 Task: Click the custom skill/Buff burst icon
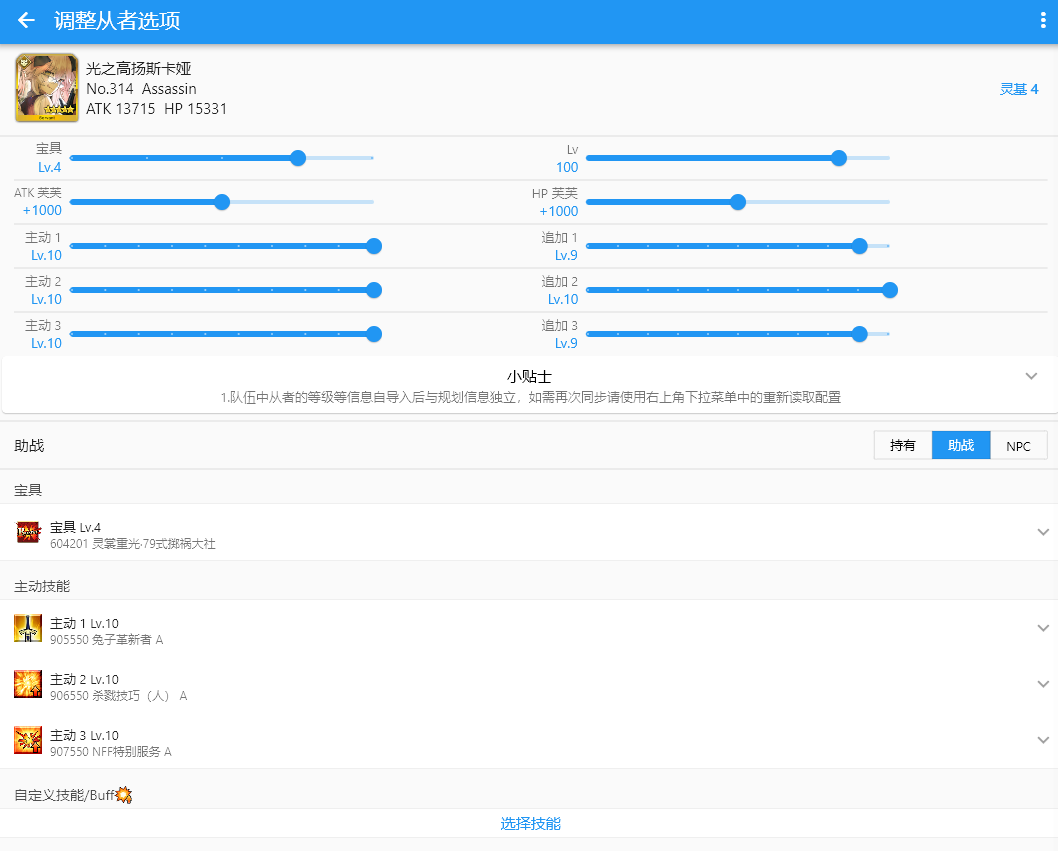coord(123,795)
